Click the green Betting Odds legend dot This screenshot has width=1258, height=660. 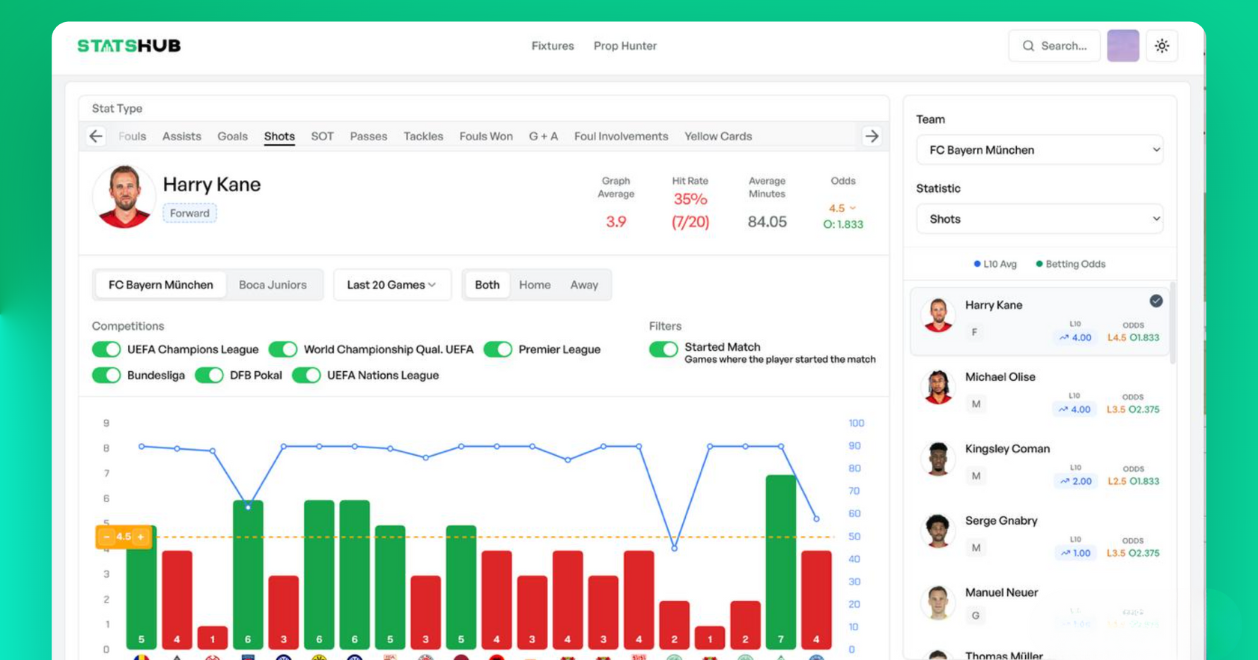tap(1039, 264)
